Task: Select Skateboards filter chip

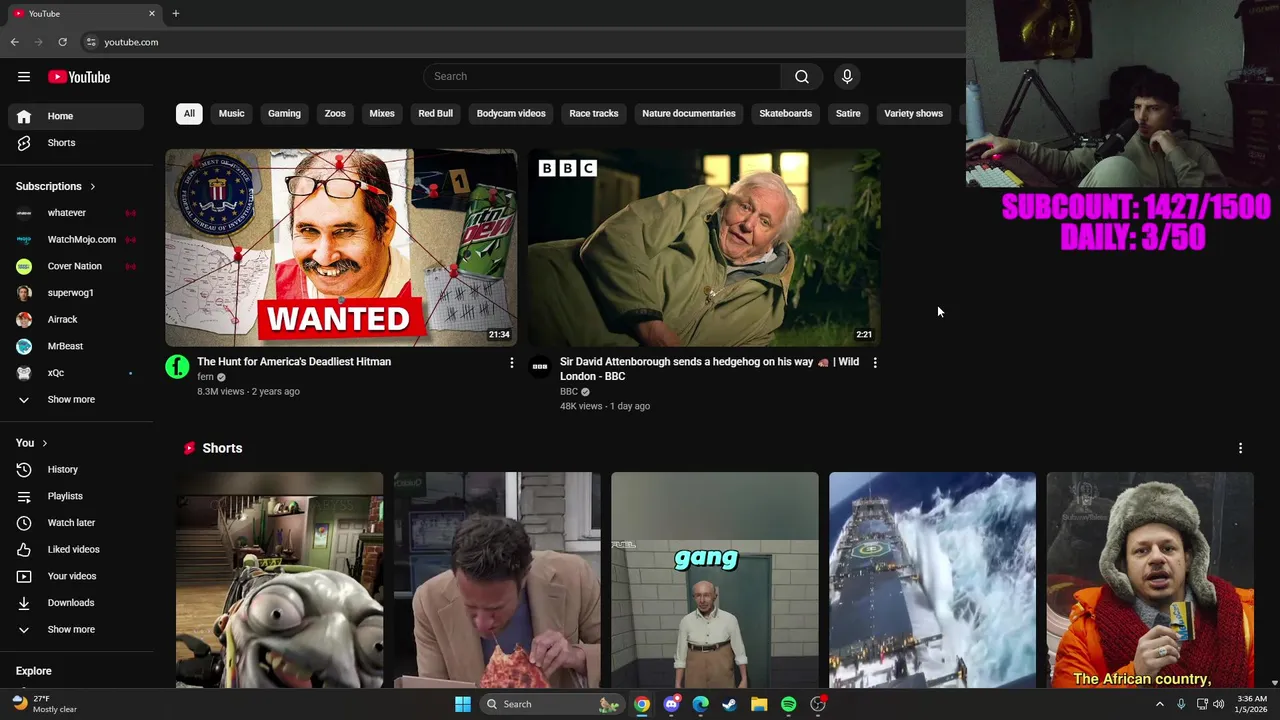Action: click(x=786, y=114)
